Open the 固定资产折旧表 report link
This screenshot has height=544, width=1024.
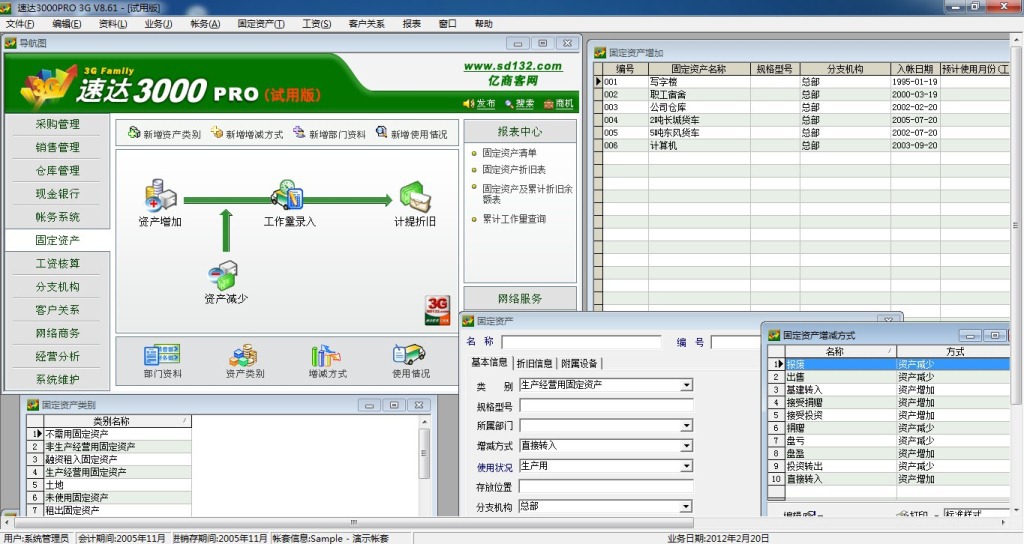click(514, 170)
